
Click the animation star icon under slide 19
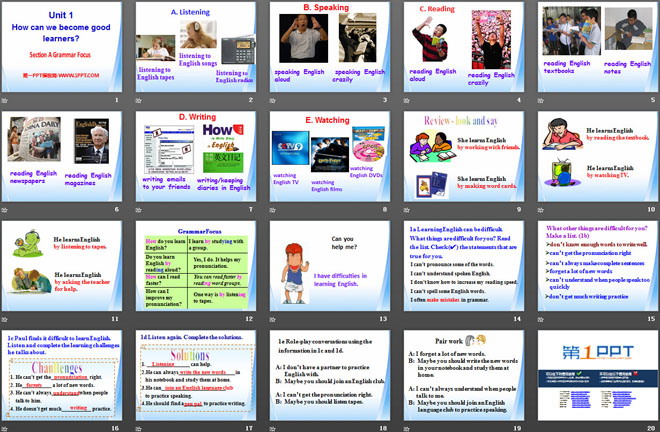(406, 429)
